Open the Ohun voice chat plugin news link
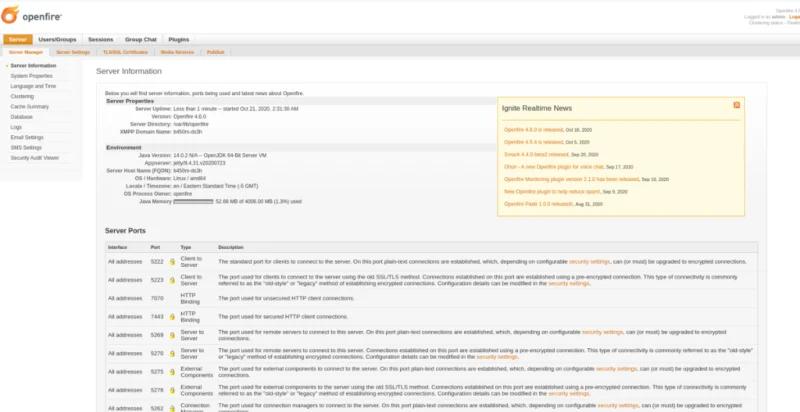Screen dimensions: 800x412 [x=554, y=167]
